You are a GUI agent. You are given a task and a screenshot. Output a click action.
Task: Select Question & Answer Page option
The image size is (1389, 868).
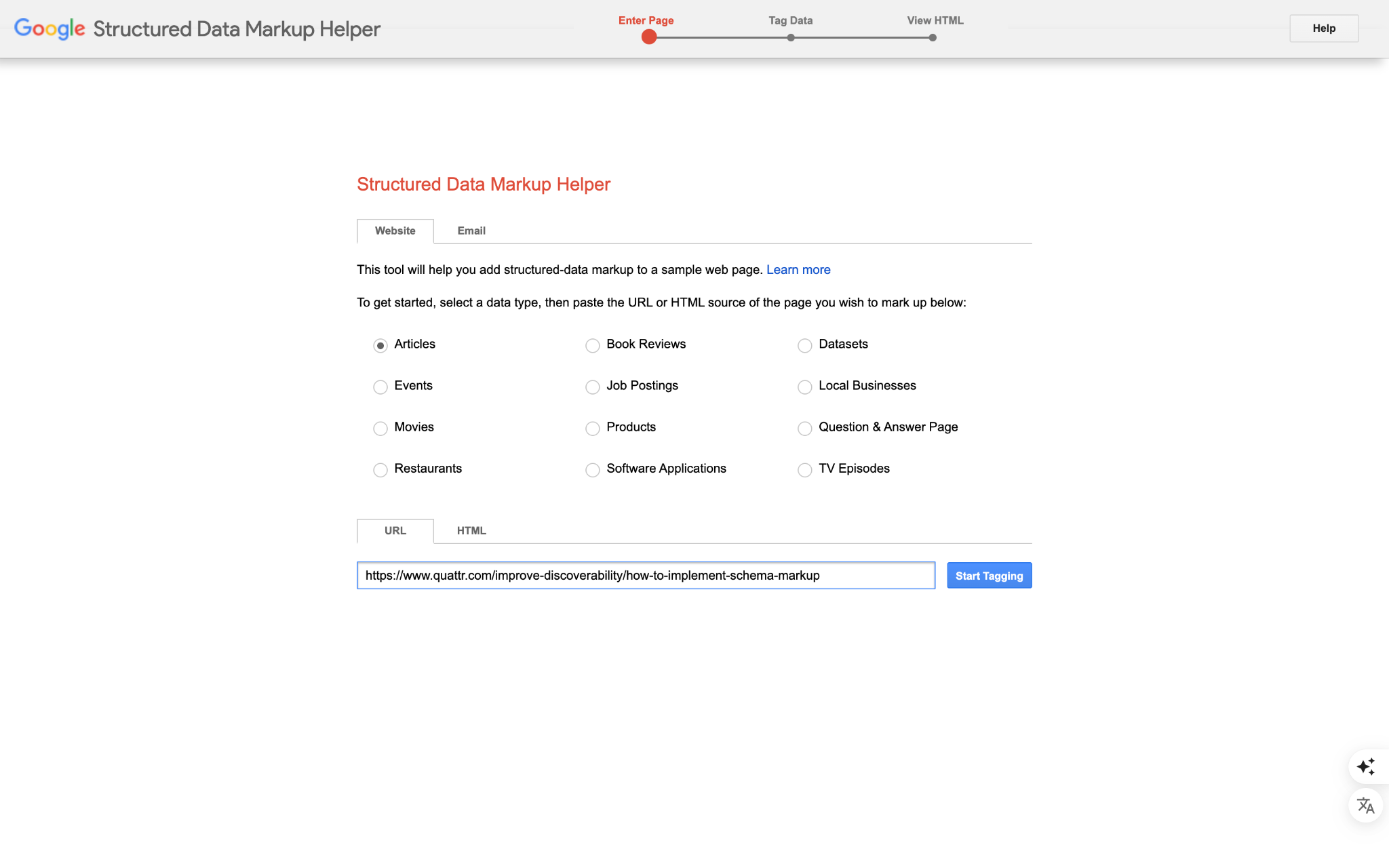coord(805,429)
